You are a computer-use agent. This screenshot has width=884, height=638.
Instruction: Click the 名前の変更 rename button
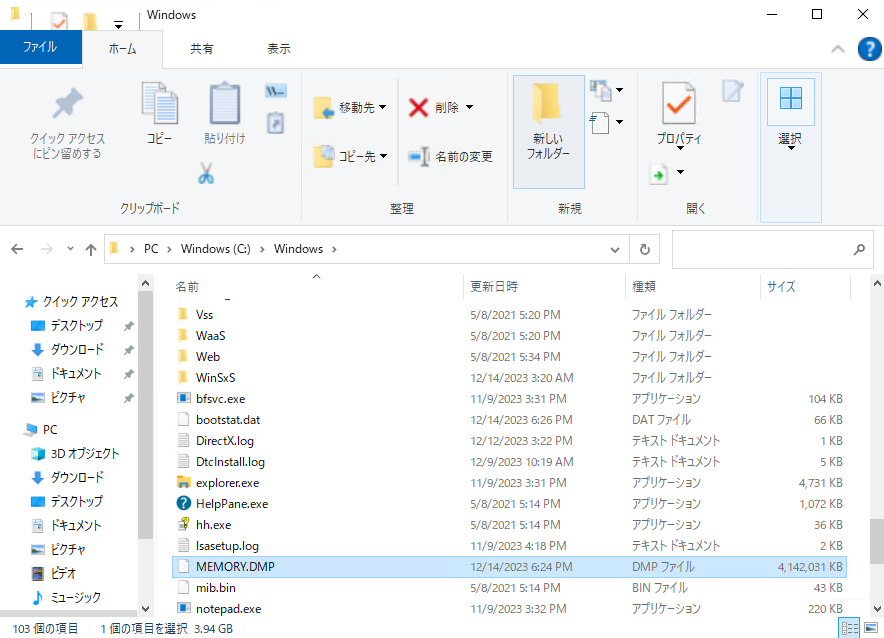pos(450,156)
